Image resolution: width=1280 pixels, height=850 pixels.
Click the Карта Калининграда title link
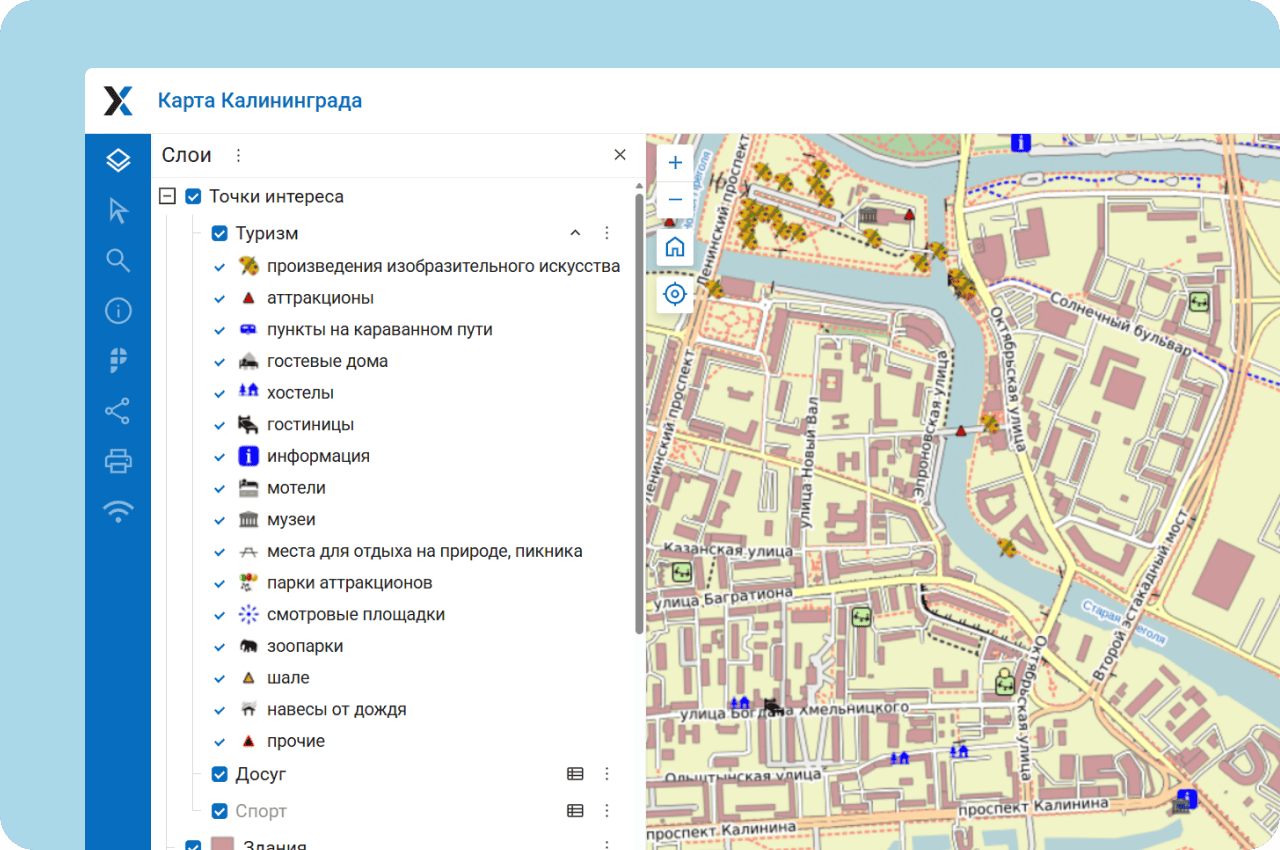click(260, 101)
